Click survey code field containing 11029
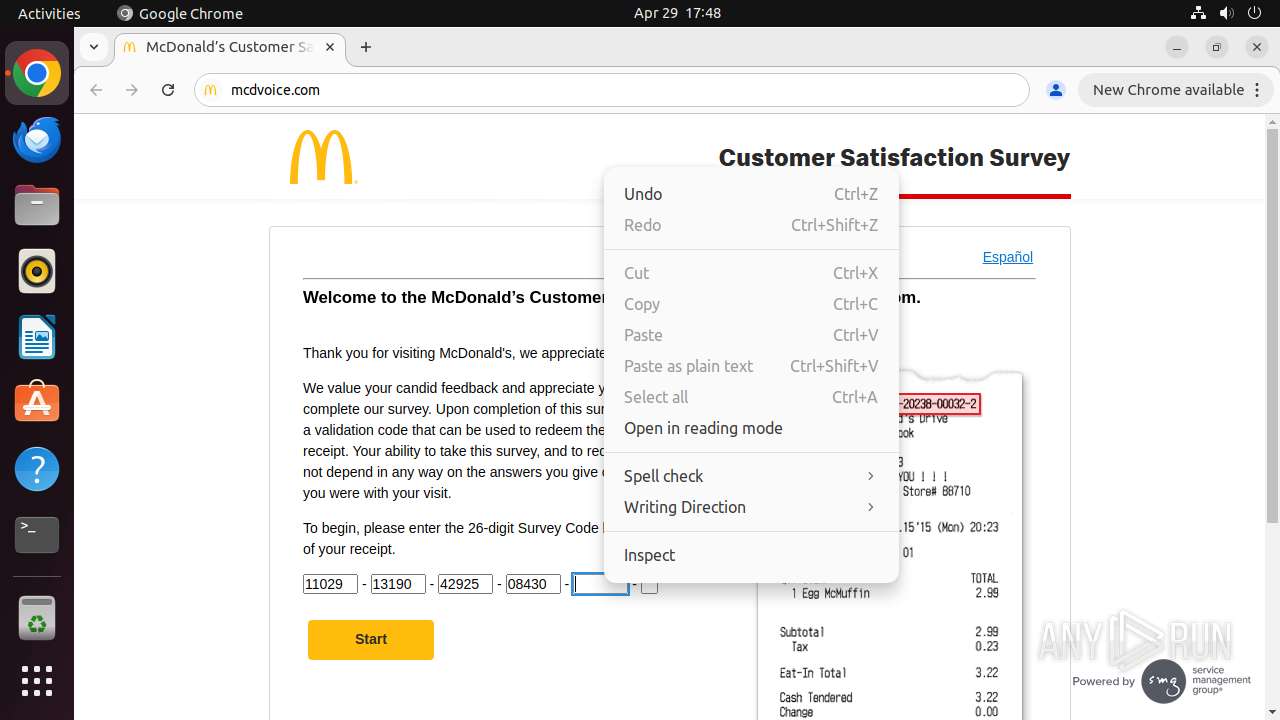This screenshot has width=1280, height=720. (330, 584)
